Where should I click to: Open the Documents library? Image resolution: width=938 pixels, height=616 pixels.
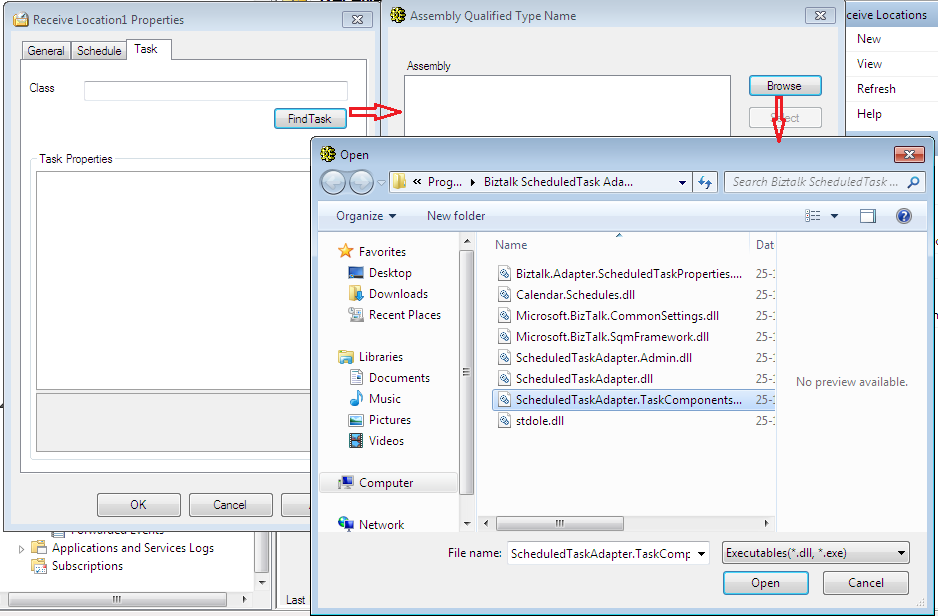click(x=389, y=377)
